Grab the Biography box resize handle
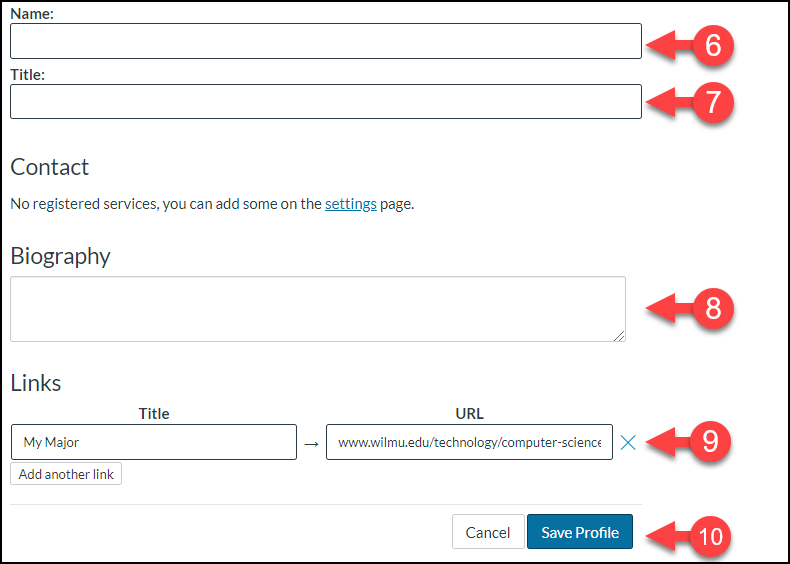Viewport: 790px width, 564px height. [620, 336]
